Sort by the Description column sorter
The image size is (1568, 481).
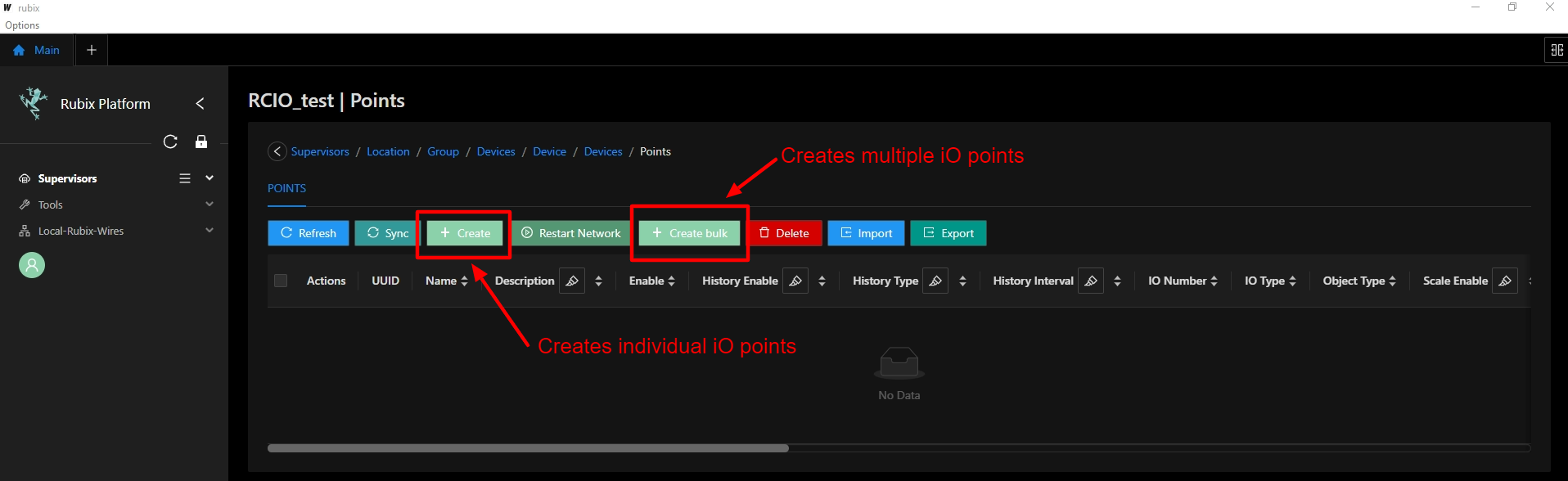pos(599,281)
